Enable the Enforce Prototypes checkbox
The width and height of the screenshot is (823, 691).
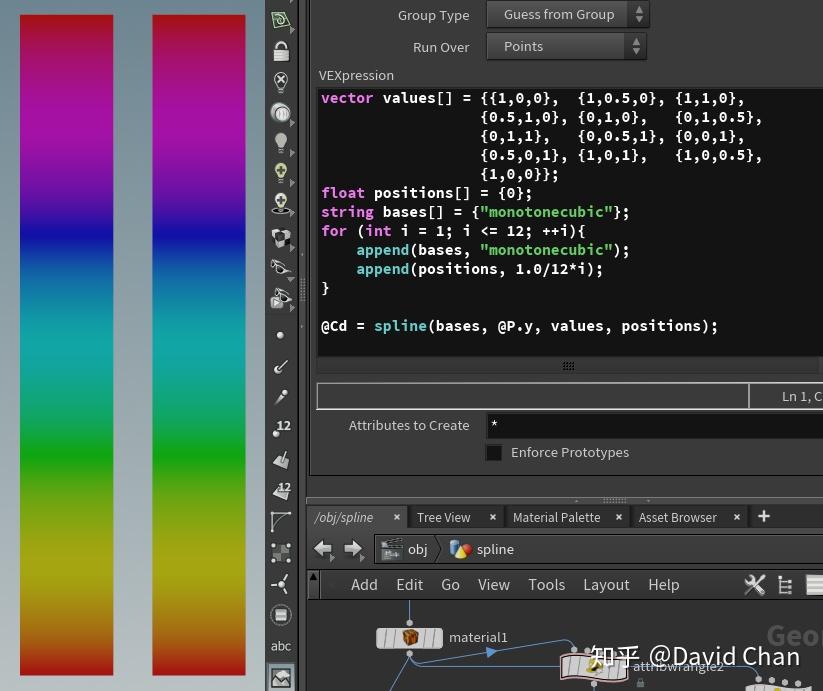coord(494,453)
